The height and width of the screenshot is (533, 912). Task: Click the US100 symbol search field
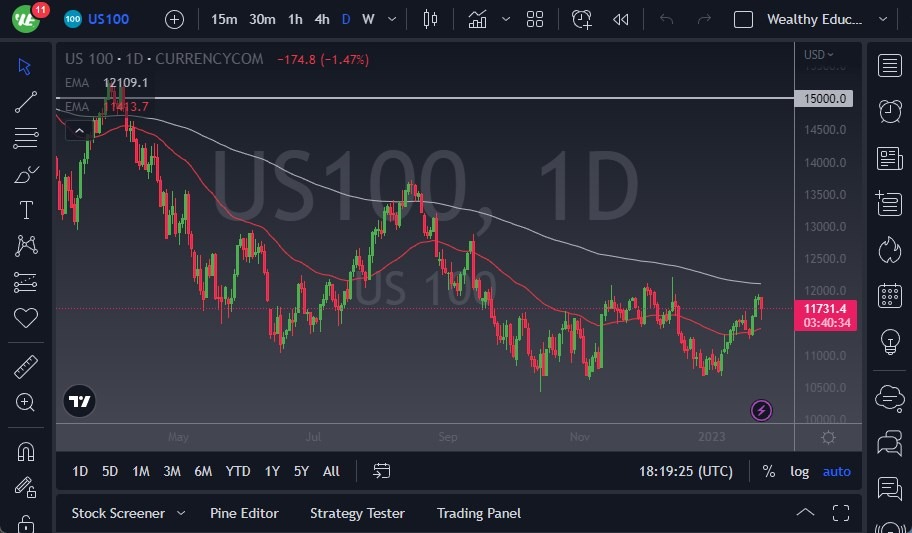108,19
